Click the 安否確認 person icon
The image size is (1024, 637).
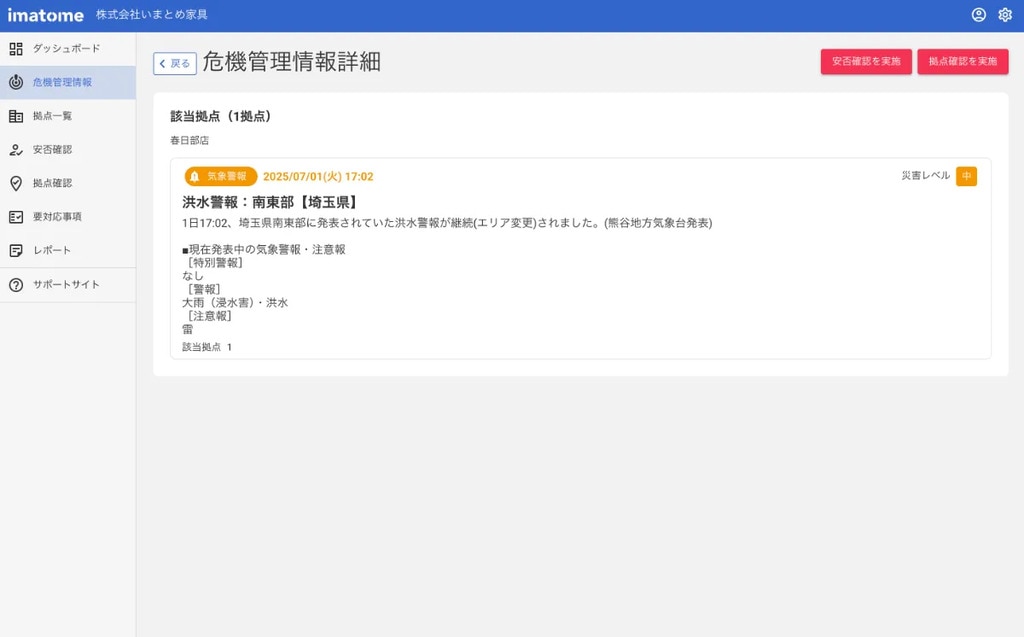click(x=16, y=150)
